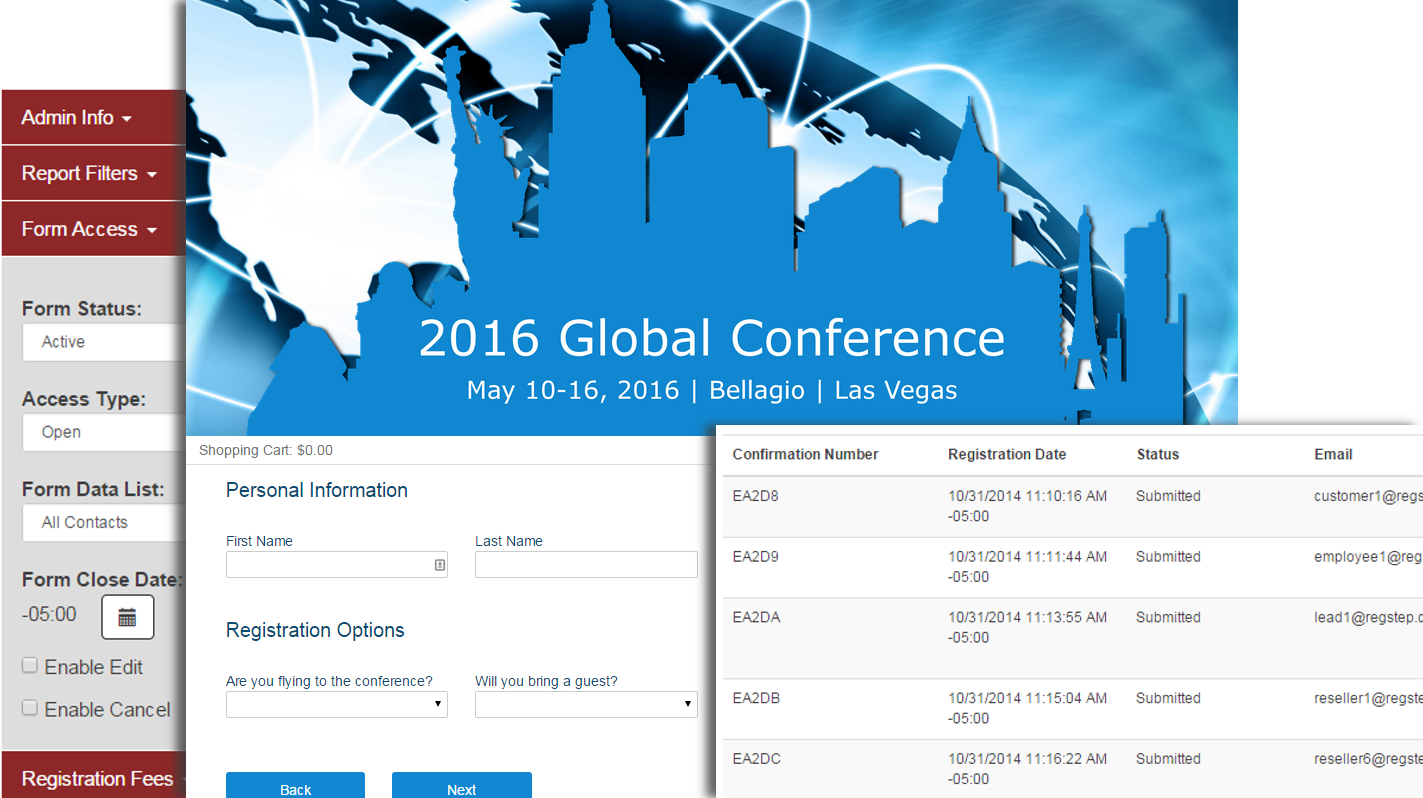Select confirmation number EA2DA
The image size is (1423, 798).
[756, 617]
